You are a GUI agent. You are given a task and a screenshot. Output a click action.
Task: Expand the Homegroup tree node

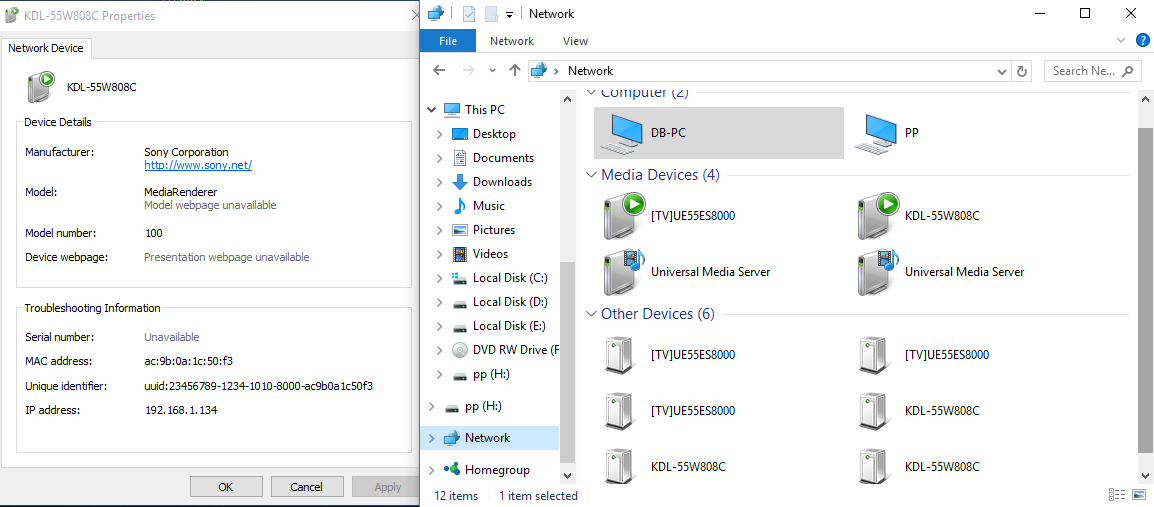432,469
